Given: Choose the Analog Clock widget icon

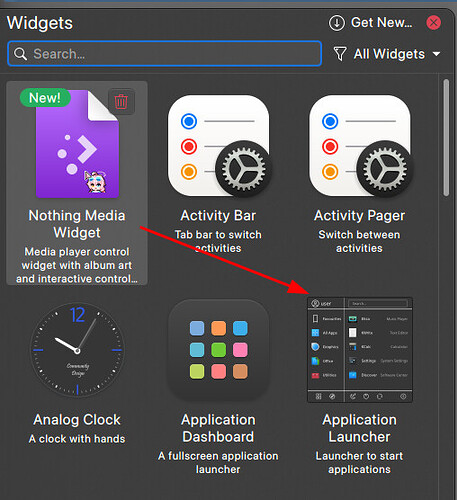Looking at the screenshot, I should click(77, 350).
